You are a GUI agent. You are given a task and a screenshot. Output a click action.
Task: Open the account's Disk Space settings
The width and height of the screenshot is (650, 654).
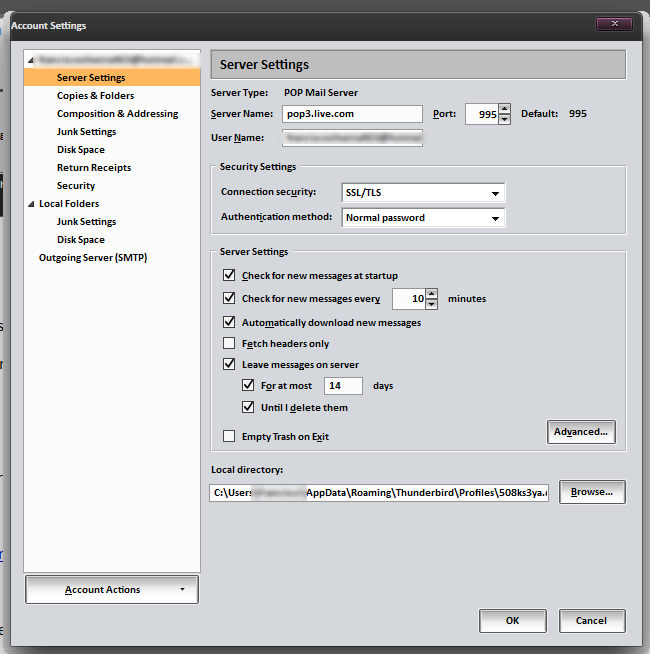coord(81,149)
